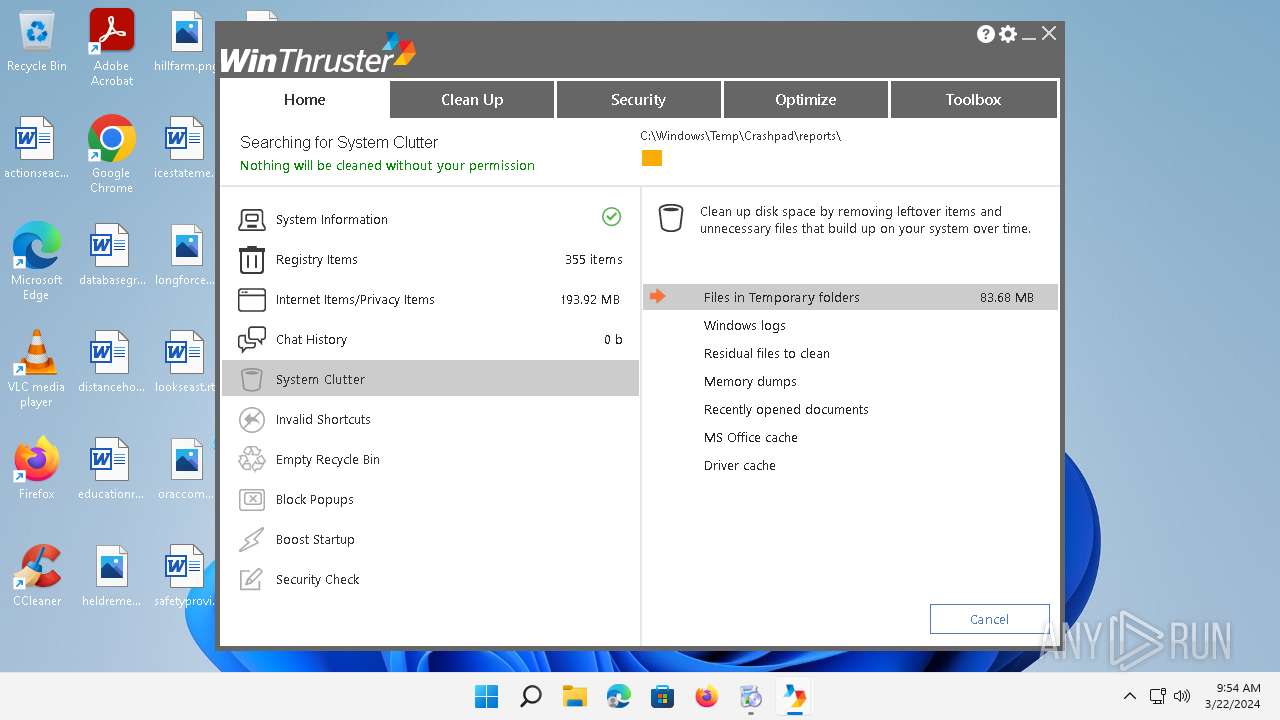The width and height of the screenshot is (1280, 720).
Task: Click the green System Information checkmark
Action: pos(611,217)
